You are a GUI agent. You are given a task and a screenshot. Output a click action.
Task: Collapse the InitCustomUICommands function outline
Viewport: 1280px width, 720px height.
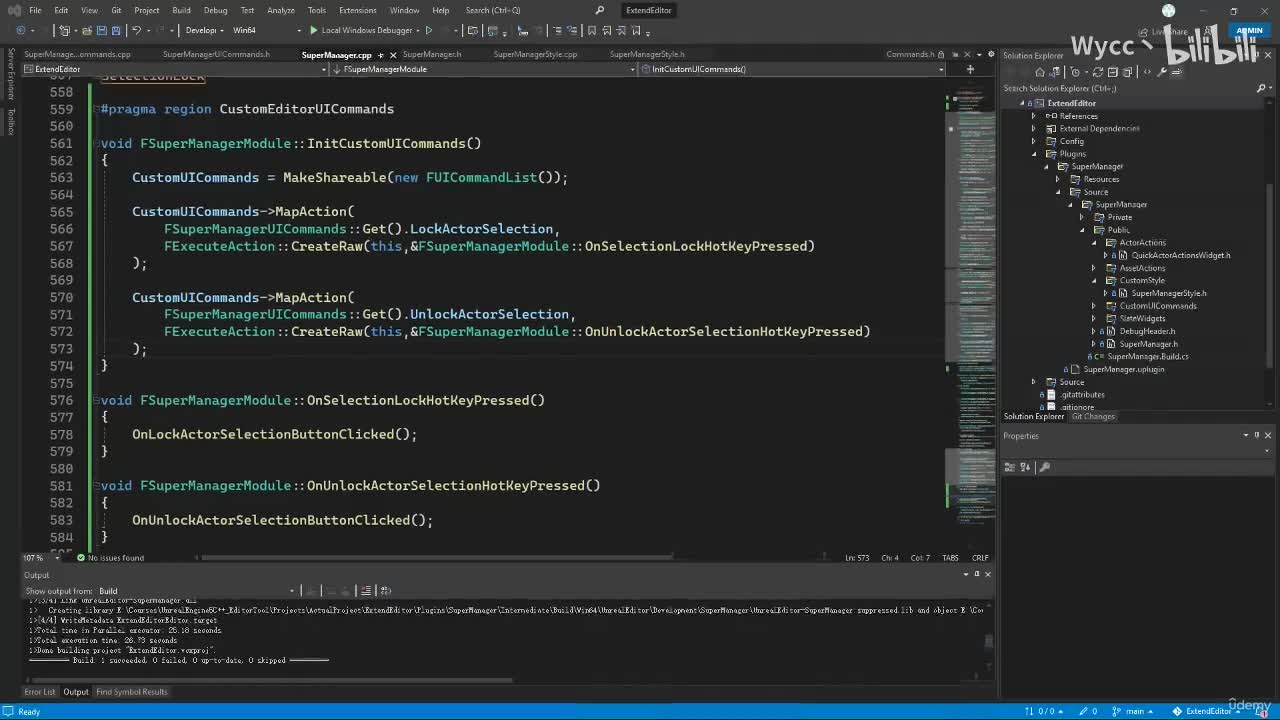pos(97,144)
